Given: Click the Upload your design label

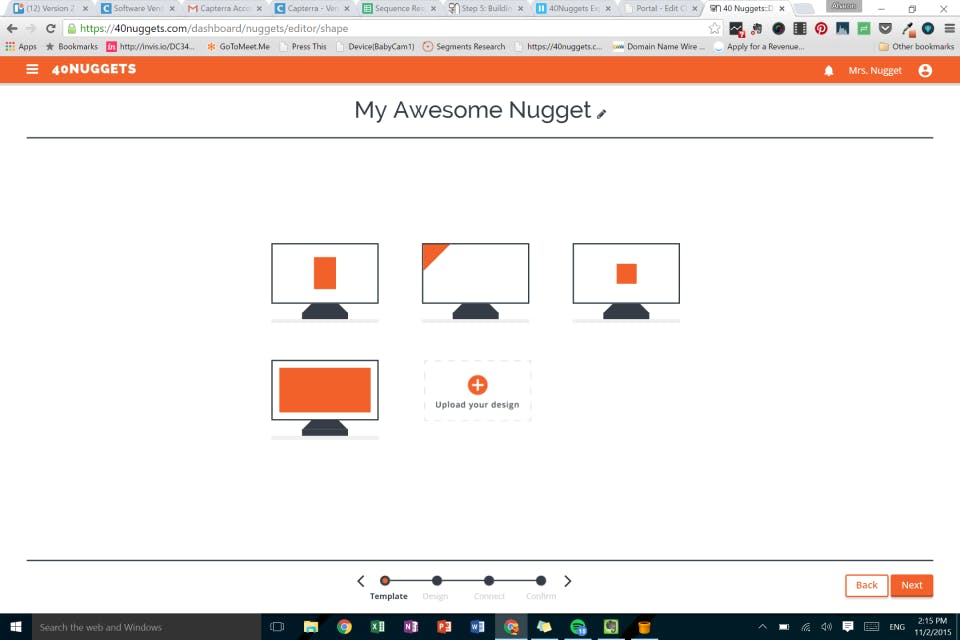Looking at the screenshot, I should pyautogui.click(x=477, y=405).
